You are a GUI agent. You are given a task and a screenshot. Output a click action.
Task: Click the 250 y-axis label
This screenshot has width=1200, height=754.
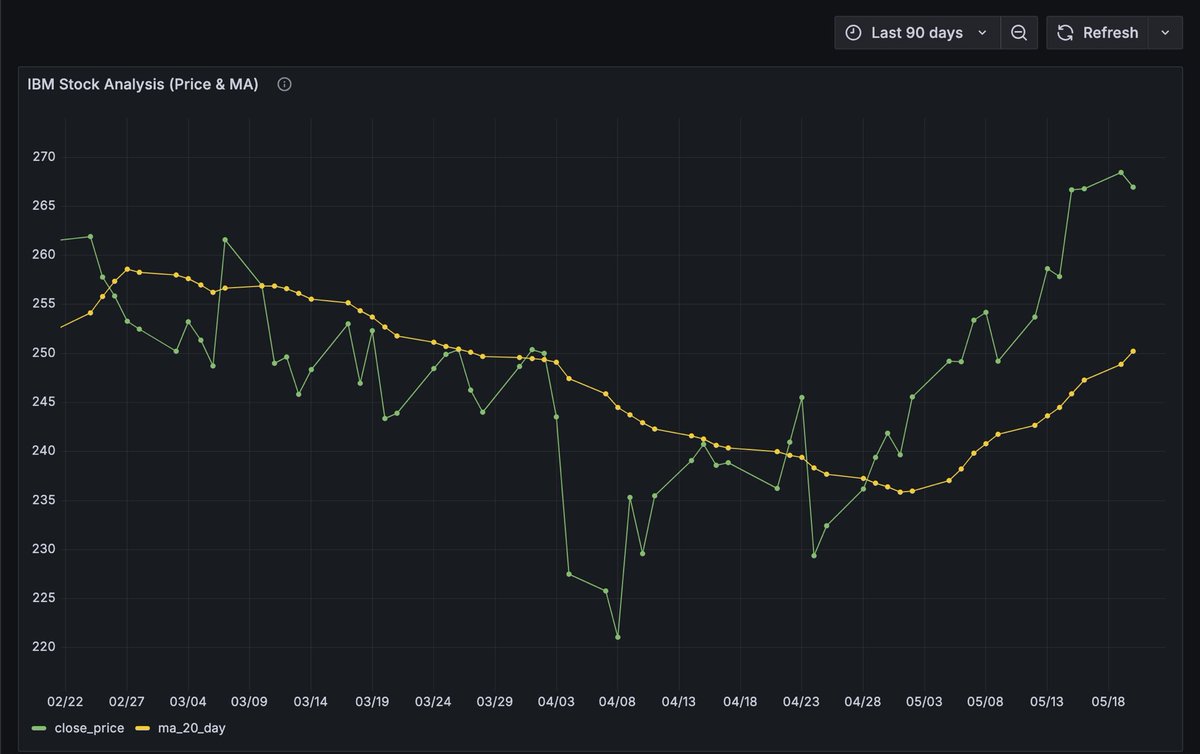click(x=44, y=353)
